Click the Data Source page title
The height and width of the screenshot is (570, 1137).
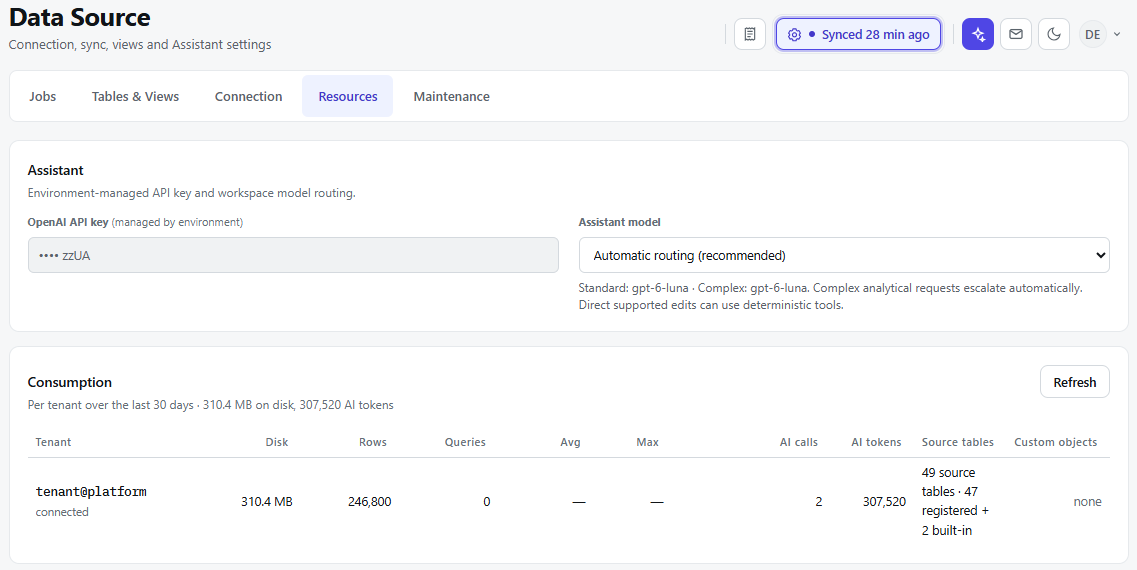80,17
